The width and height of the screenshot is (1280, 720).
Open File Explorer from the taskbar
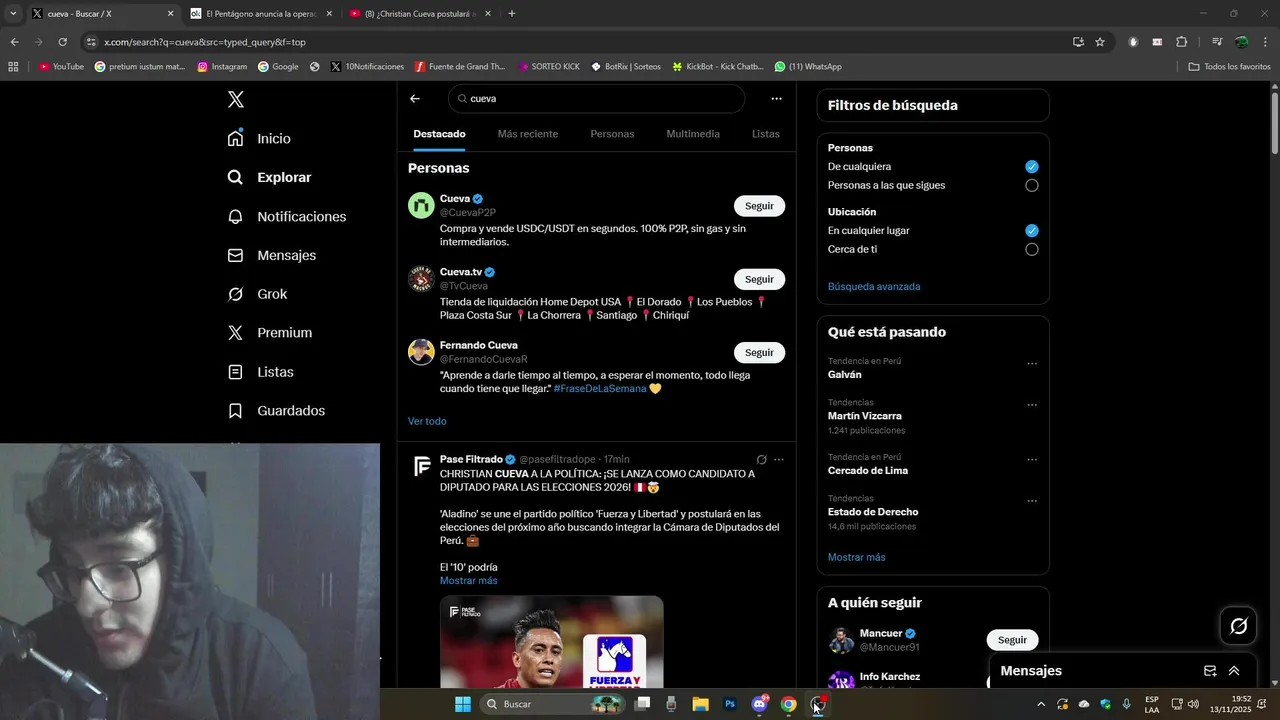tap(700, 704)
